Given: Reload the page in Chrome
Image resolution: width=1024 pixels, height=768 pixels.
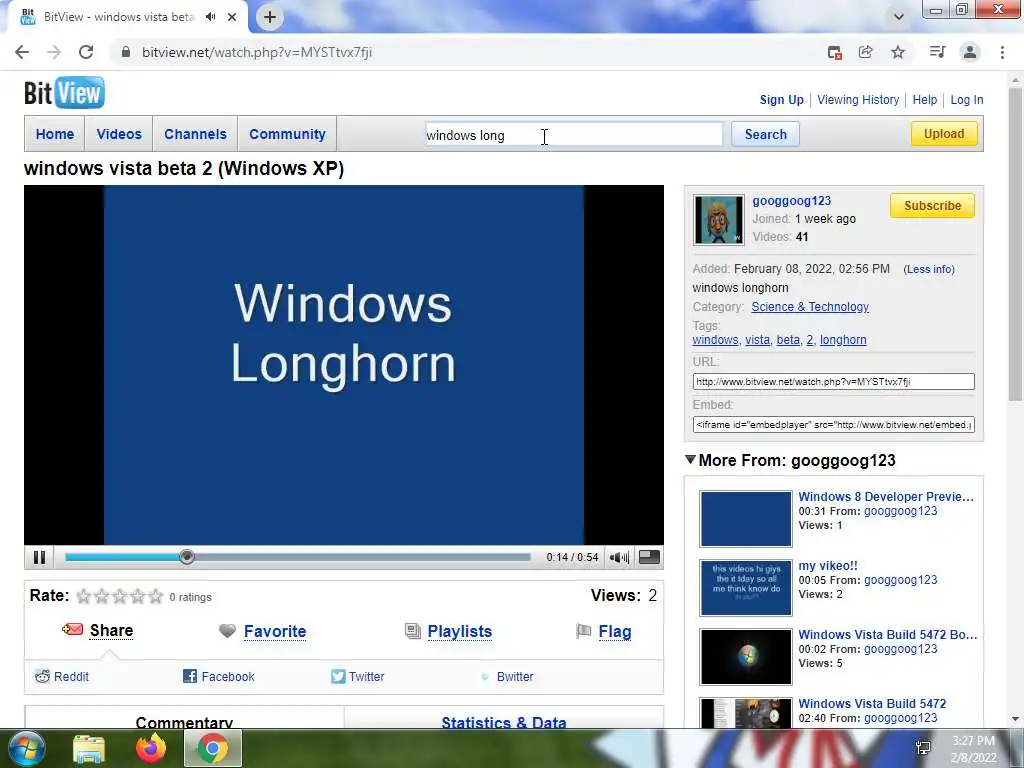Looking at the screenshot, I should [x=86, y=52].
